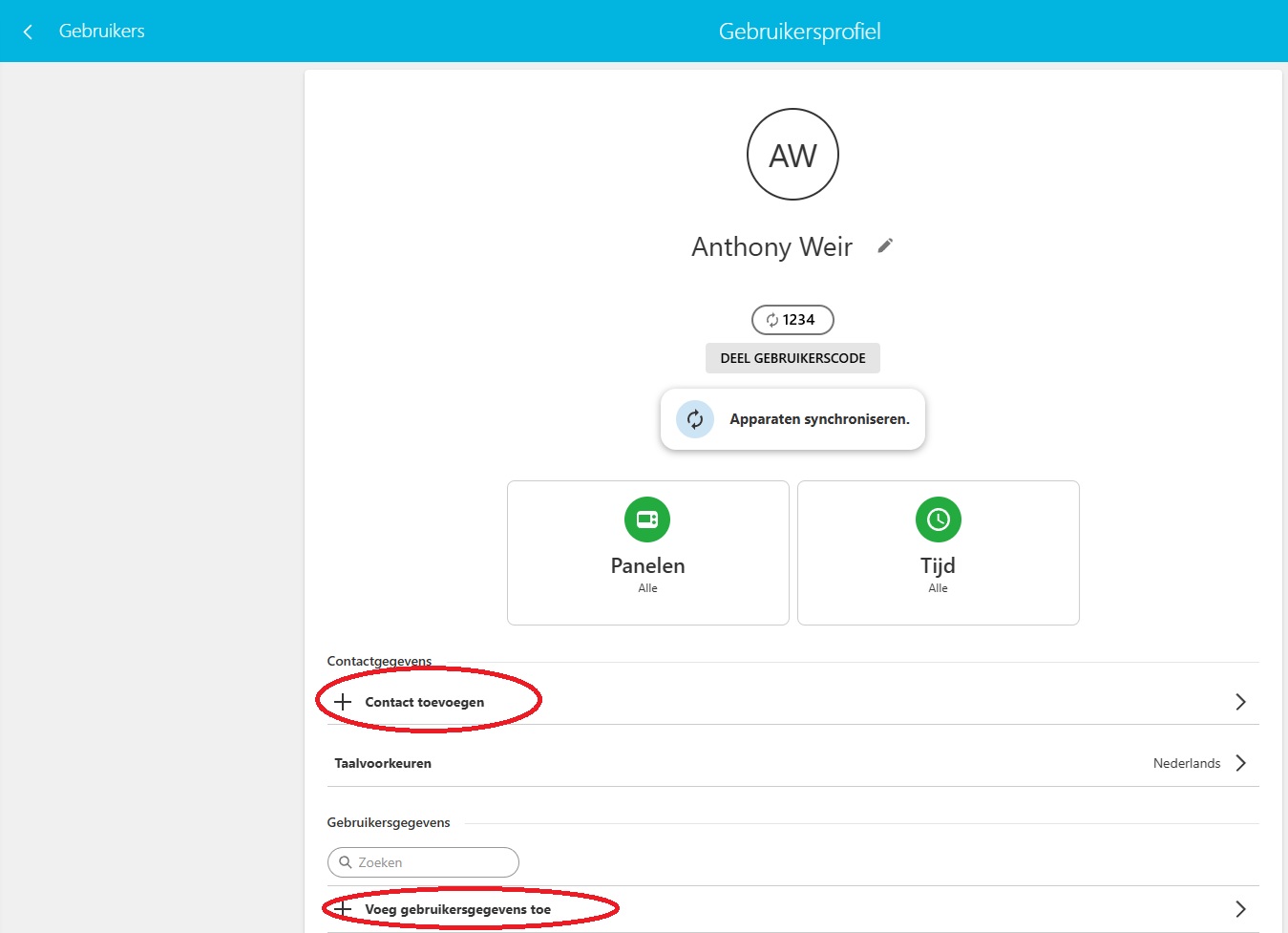The image size is (1288, 933).
Task: Click the plus icon beside Contact toevoegen
Action: pos(343,702)
